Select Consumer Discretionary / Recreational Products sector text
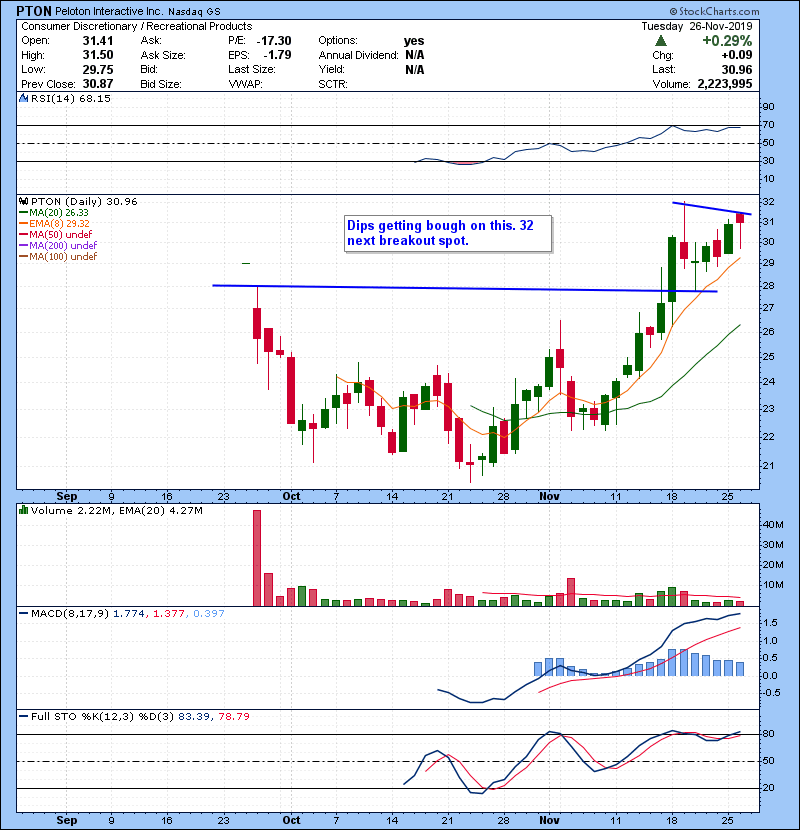 point(137,26)
